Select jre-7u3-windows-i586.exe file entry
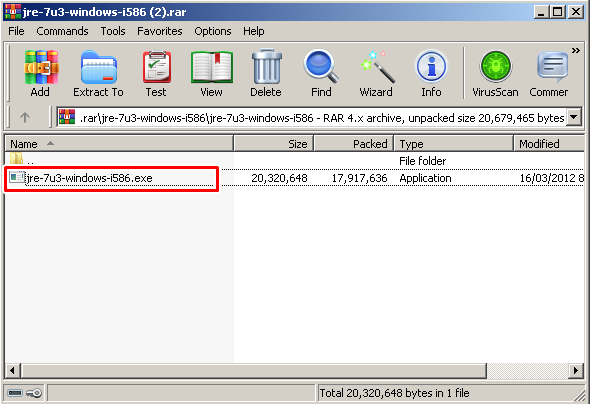Screen dimensions: 590x404 [x=111, y=178]
